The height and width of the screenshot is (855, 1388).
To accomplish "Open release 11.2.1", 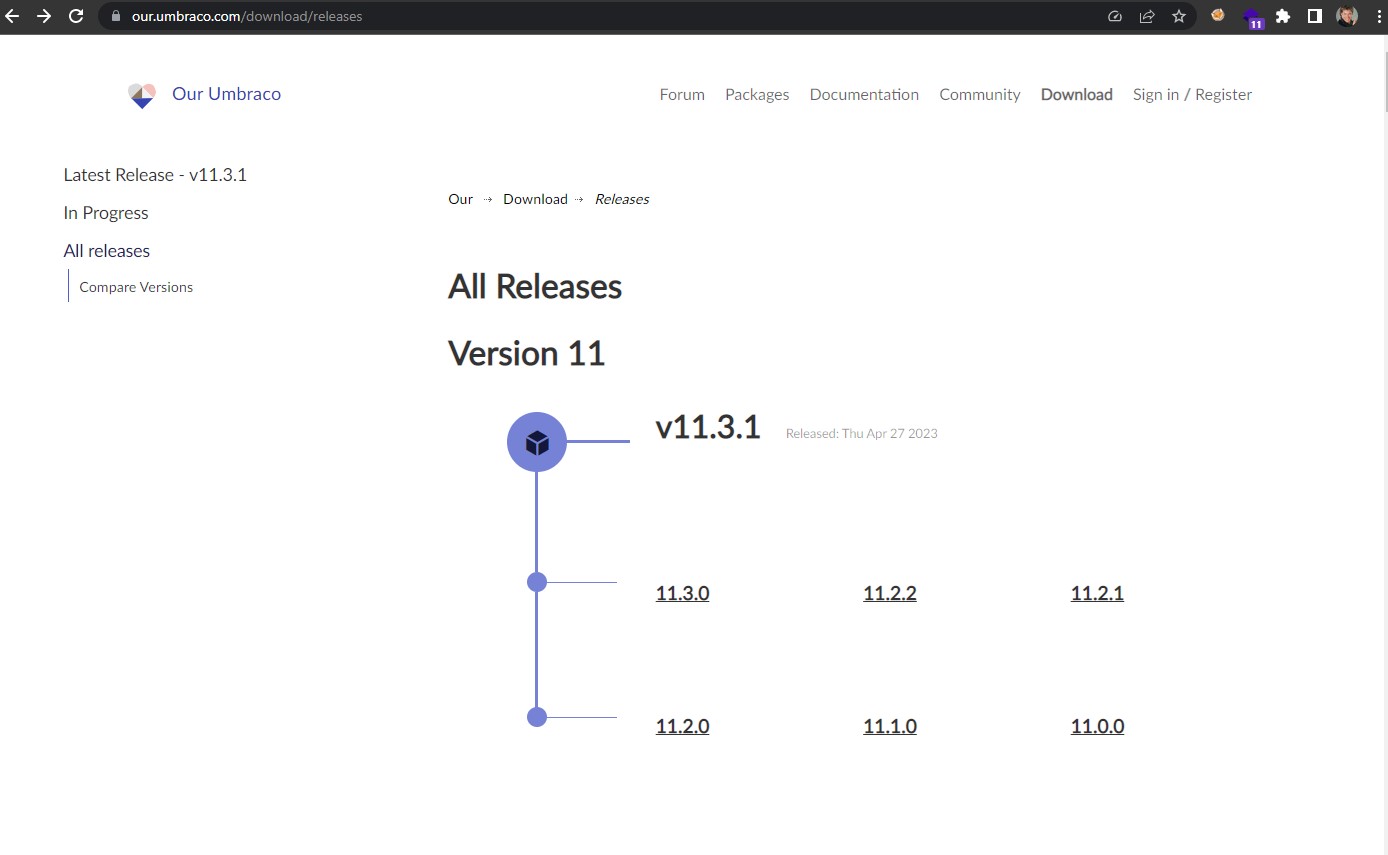I will (x=1097, y=593).
